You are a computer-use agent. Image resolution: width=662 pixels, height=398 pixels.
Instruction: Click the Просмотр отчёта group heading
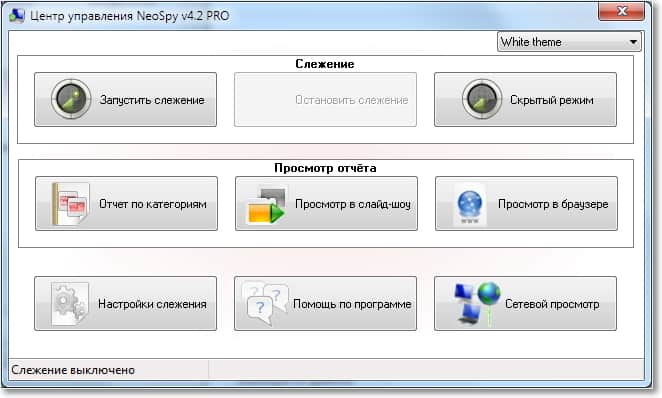tap(325, 168)
